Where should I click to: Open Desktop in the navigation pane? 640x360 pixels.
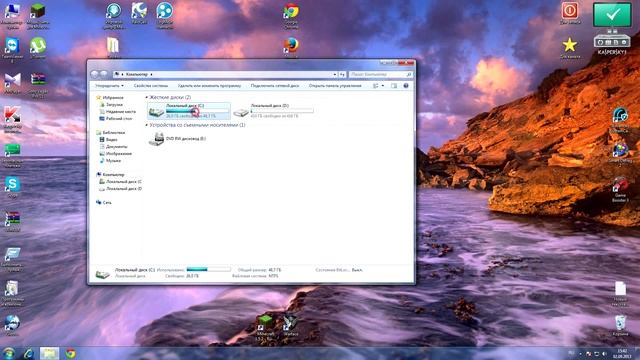click(x=119, y=118)
